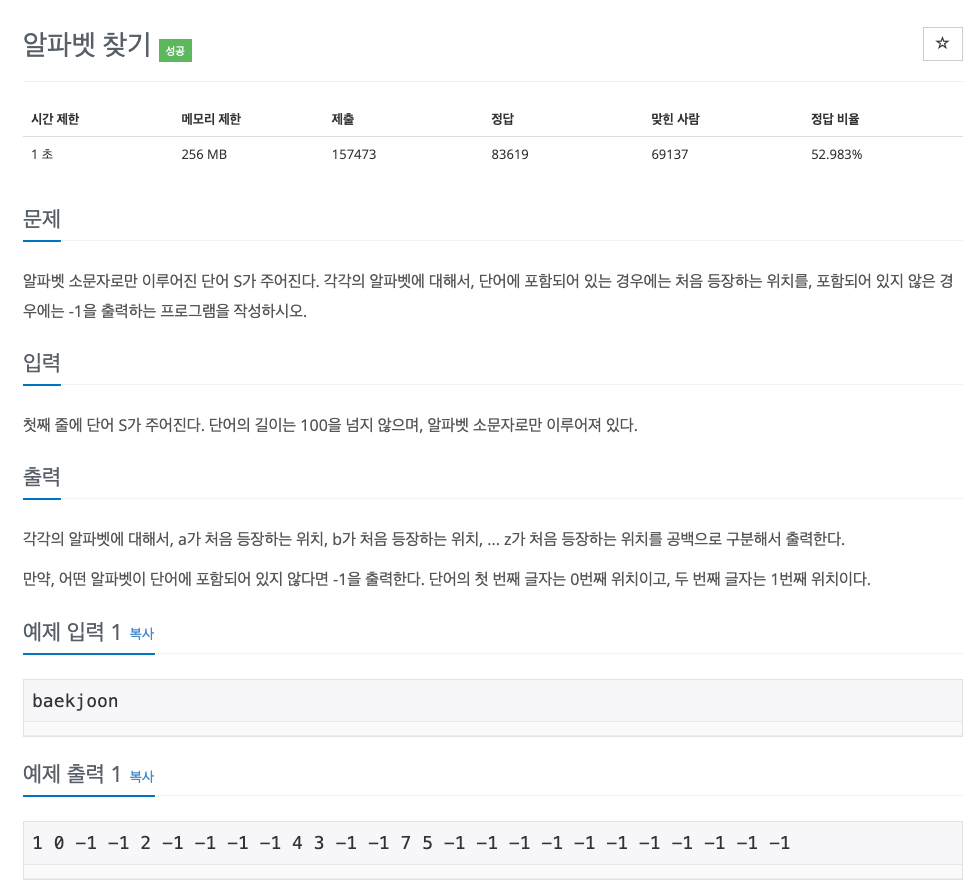Click the 예제 출력 1 heading

pos(72,774)
